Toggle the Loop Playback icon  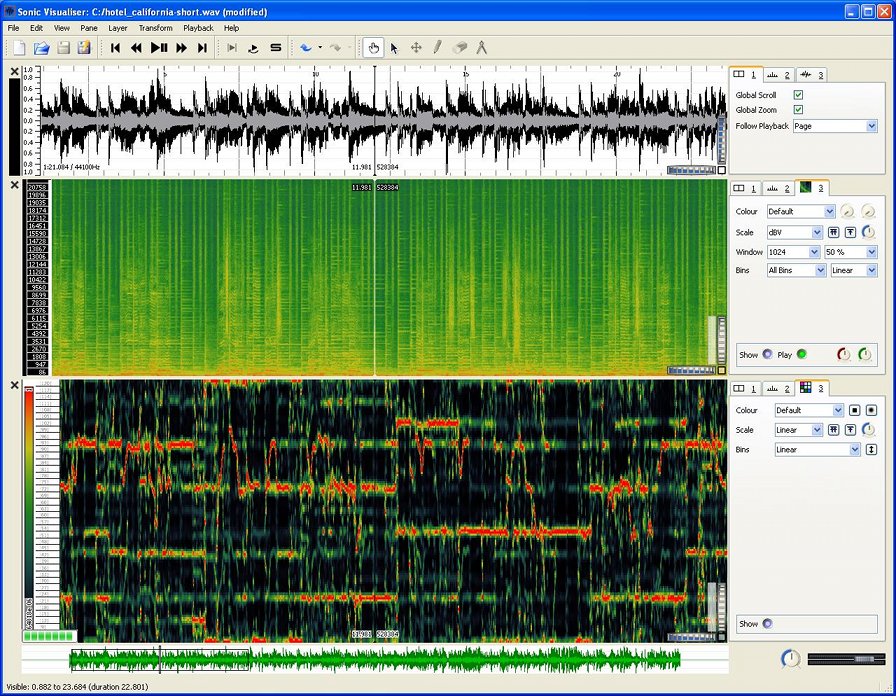(253, 48)
